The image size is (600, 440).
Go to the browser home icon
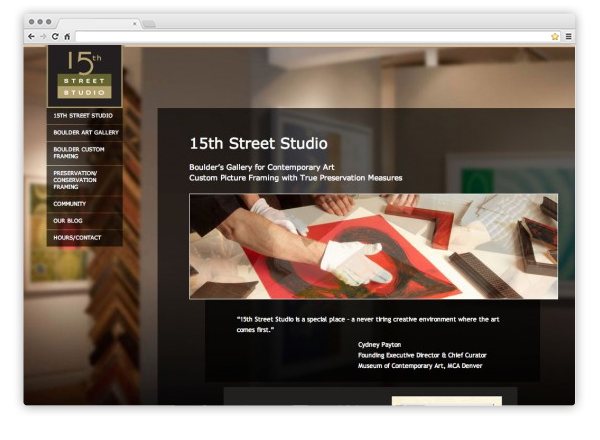click(x=67, y=36)
